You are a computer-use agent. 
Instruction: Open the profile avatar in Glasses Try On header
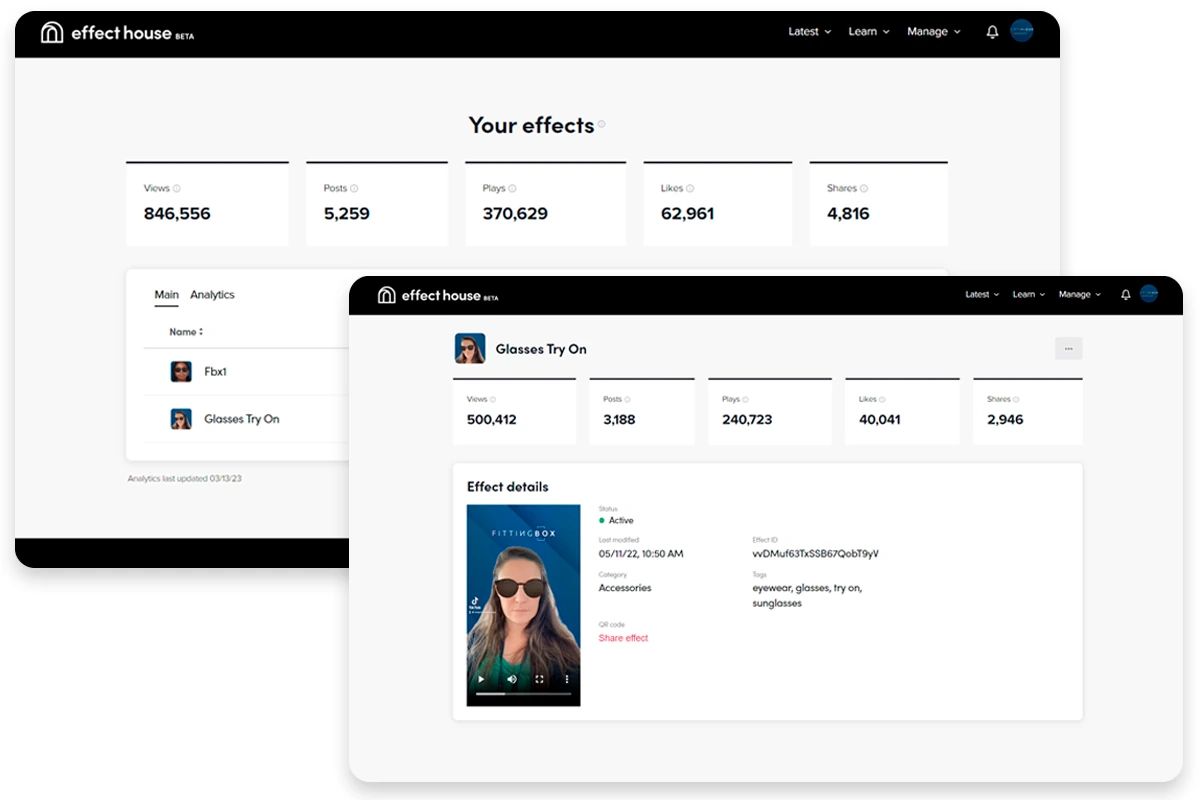[x=1148, y=294]
